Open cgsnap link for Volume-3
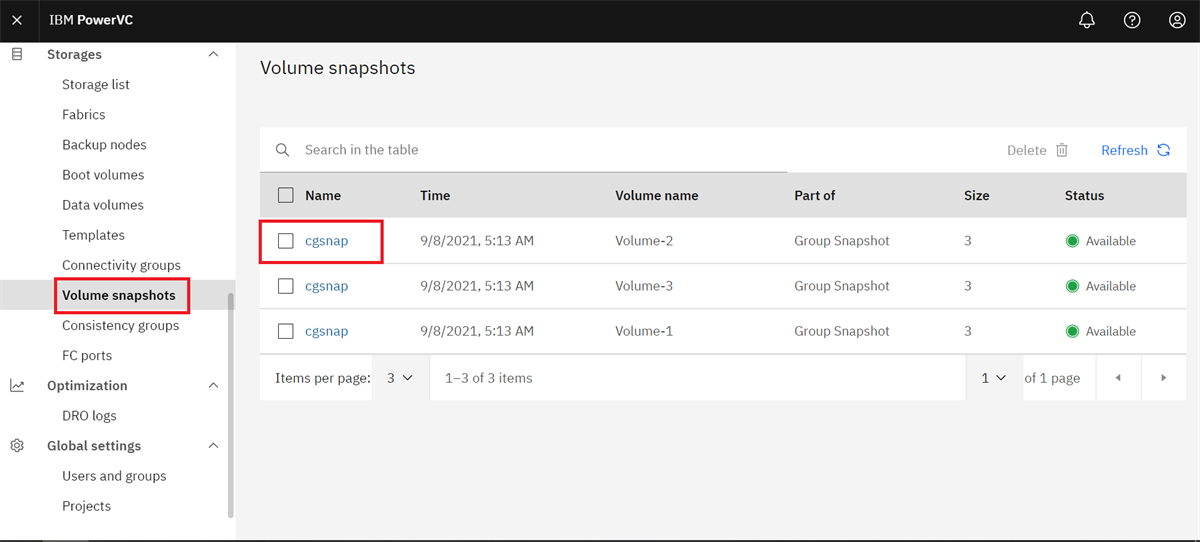 [327, 286]
